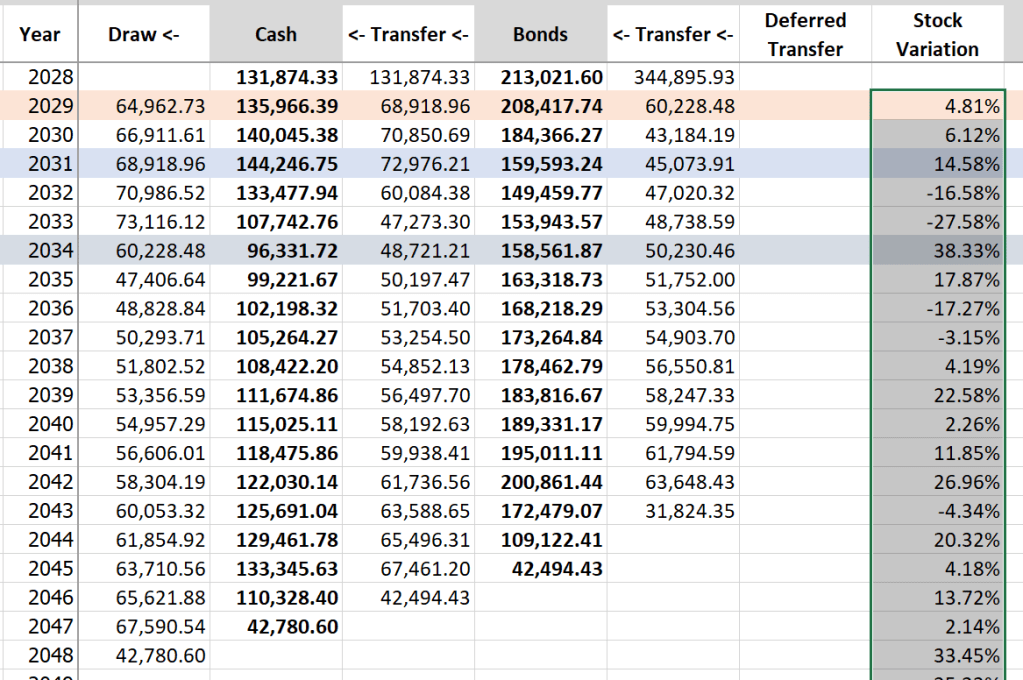Viewport: 1023px width, 680px height.
Task: Click the Cash column header
Action: (275, 34)
